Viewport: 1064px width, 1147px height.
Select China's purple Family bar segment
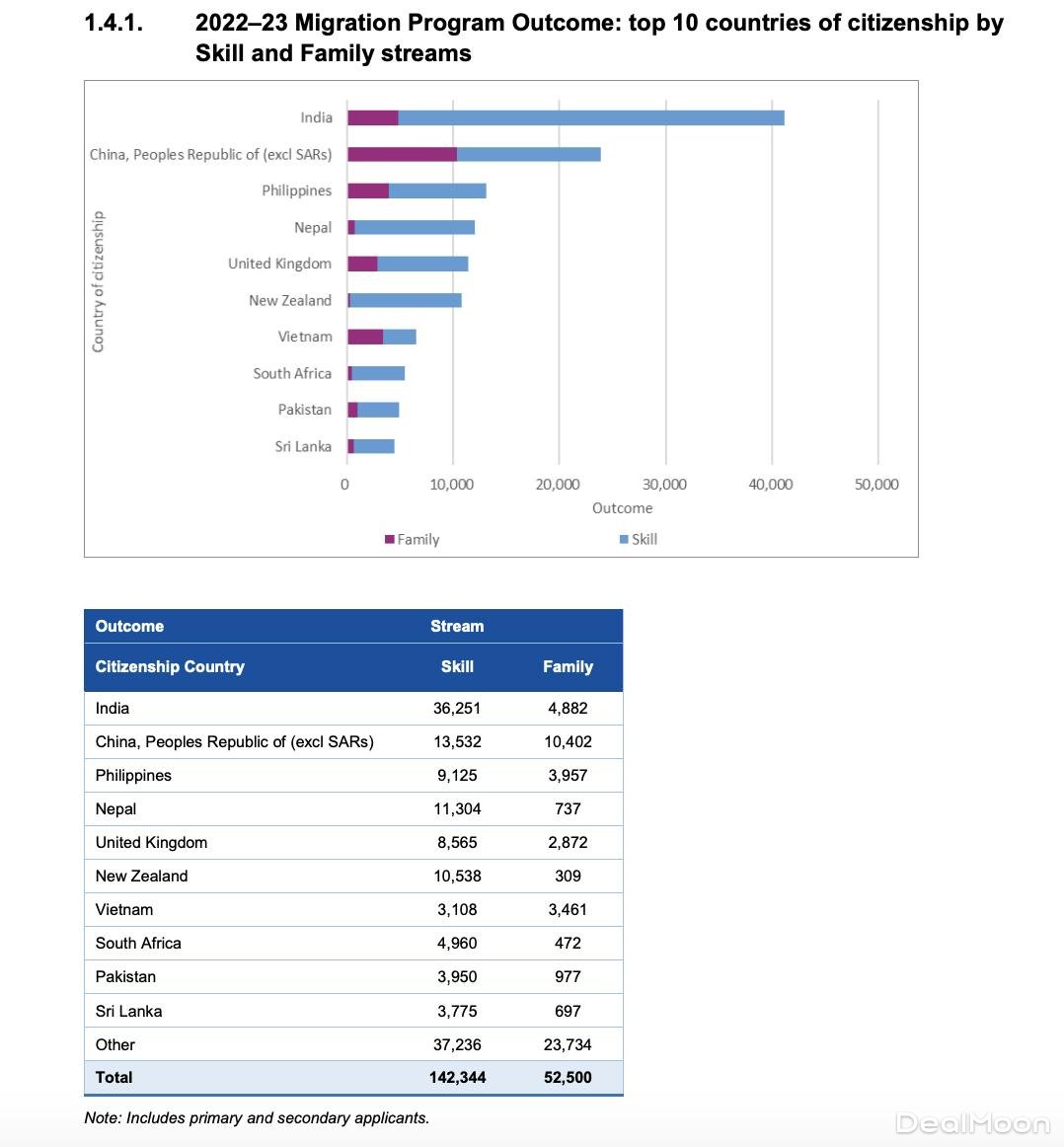[x=402, y=154]
